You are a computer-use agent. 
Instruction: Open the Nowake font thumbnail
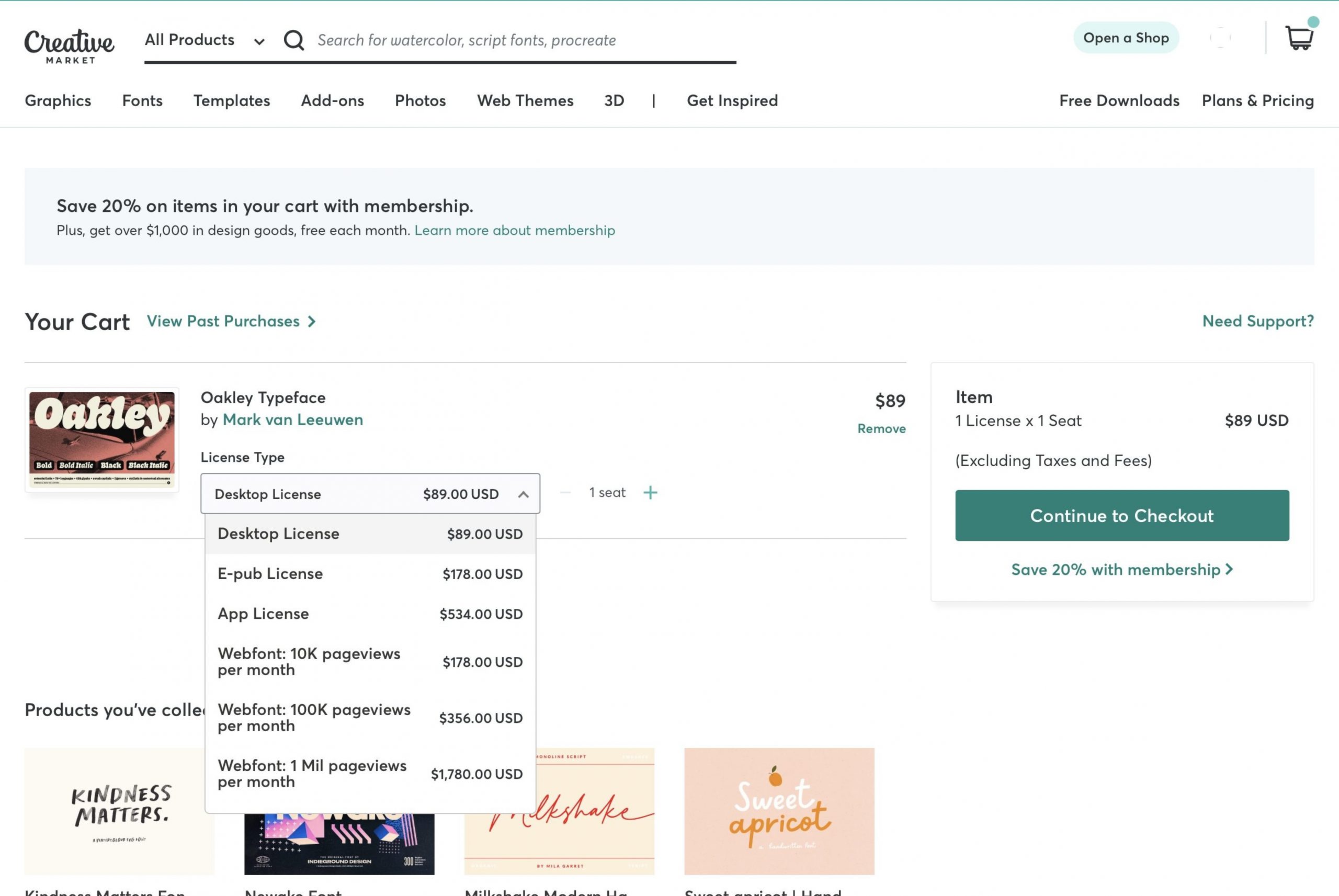tap(339, 844)
